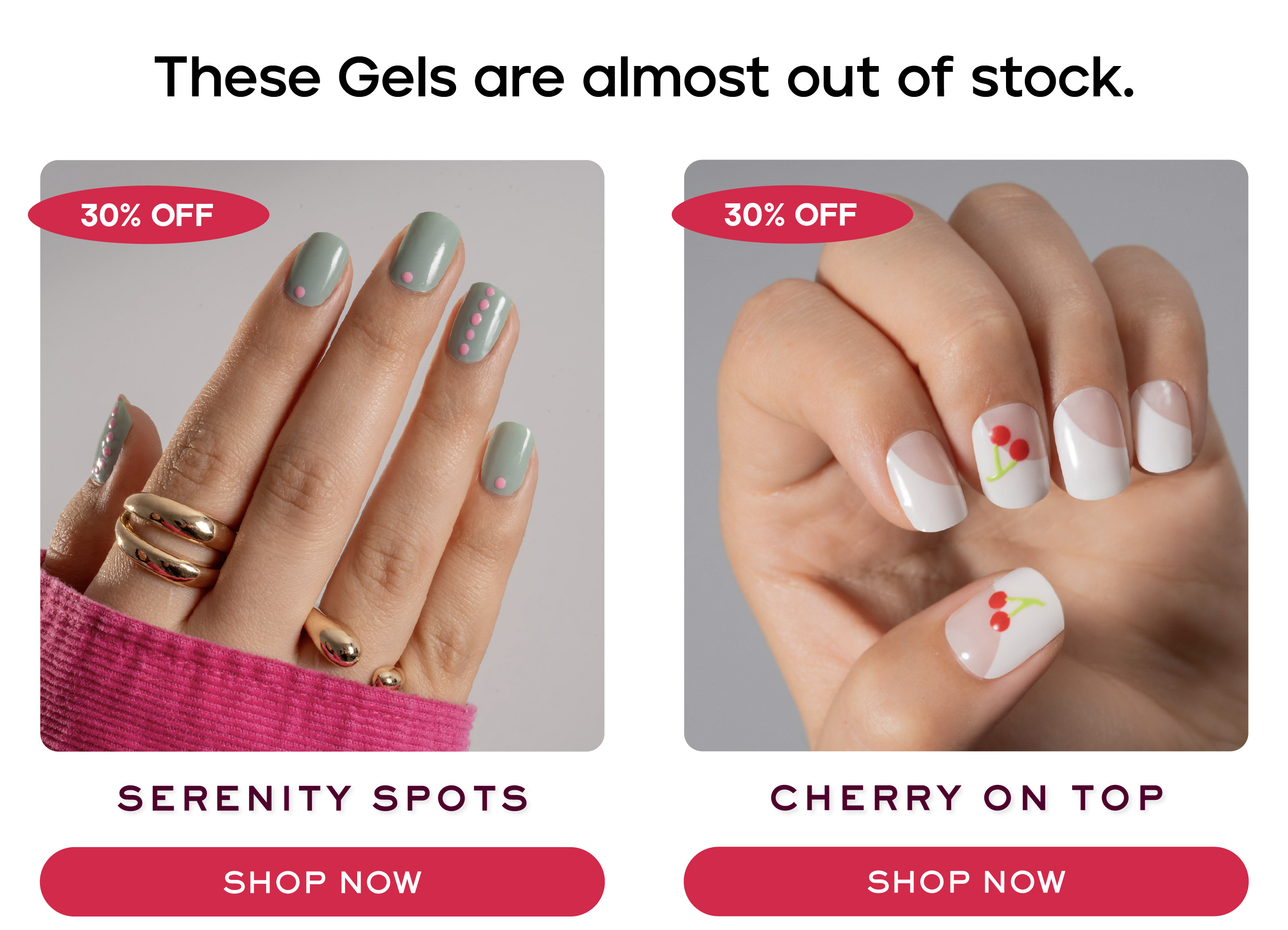This screenshot has width=1288, height=930.
Task: Open the Serenity Spots product title
Action: coord(323,798)
